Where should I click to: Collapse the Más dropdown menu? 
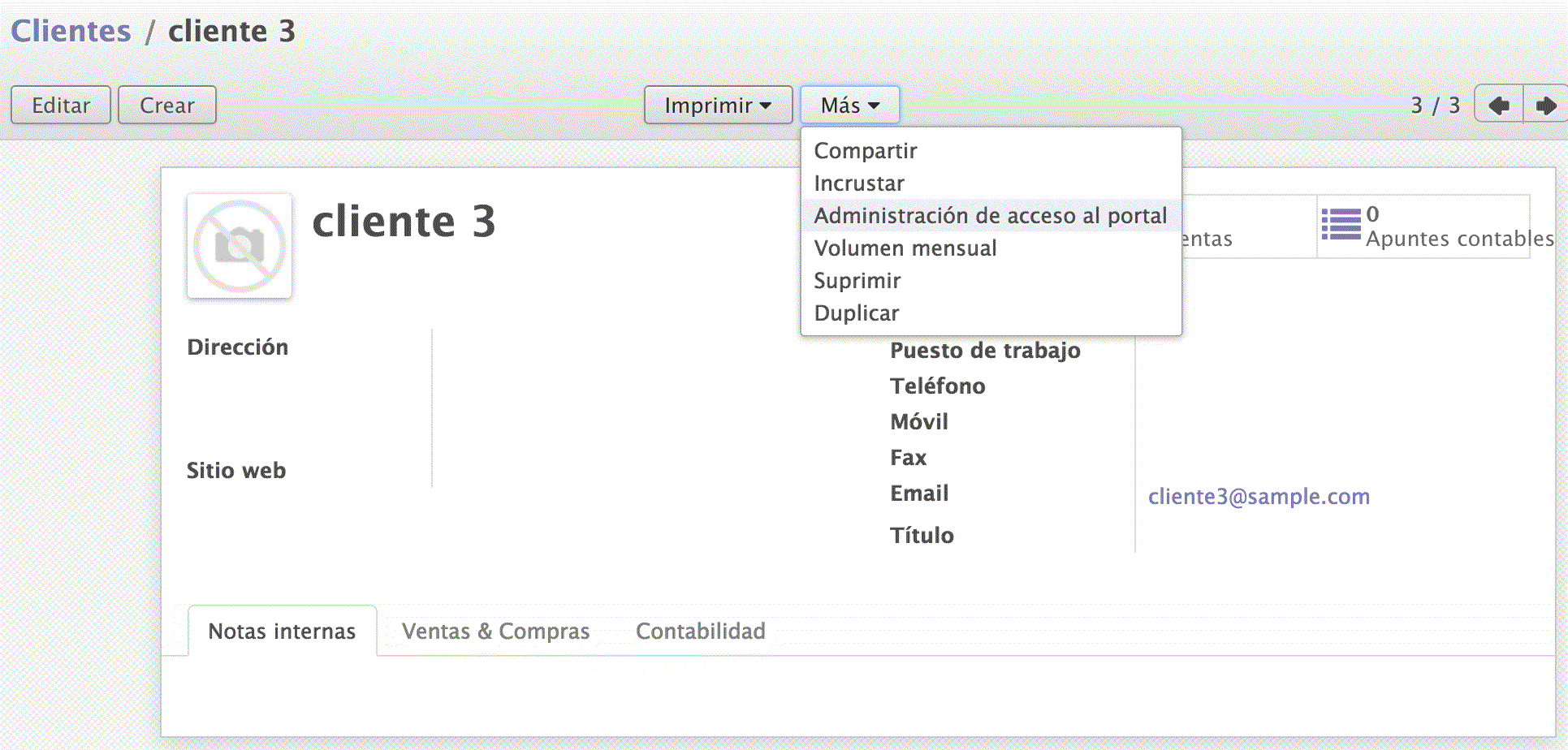[x=849, y=106]
